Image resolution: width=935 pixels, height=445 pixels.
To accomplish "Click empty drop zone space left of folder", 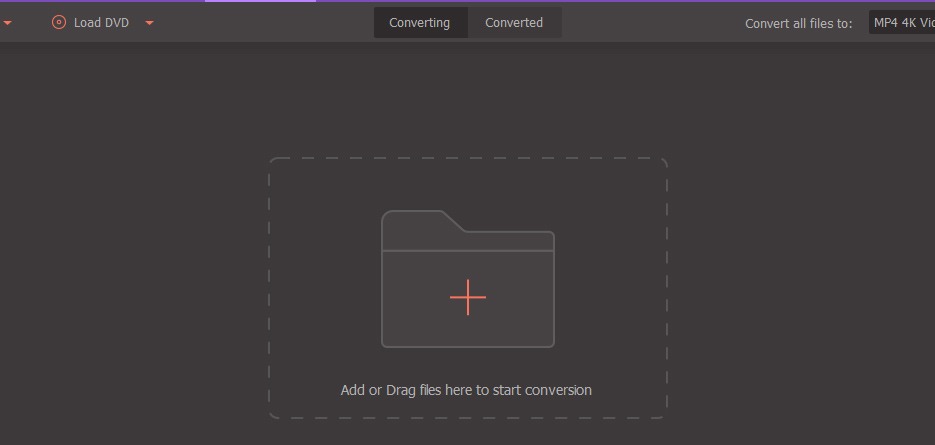I will (x=325, y=280).
